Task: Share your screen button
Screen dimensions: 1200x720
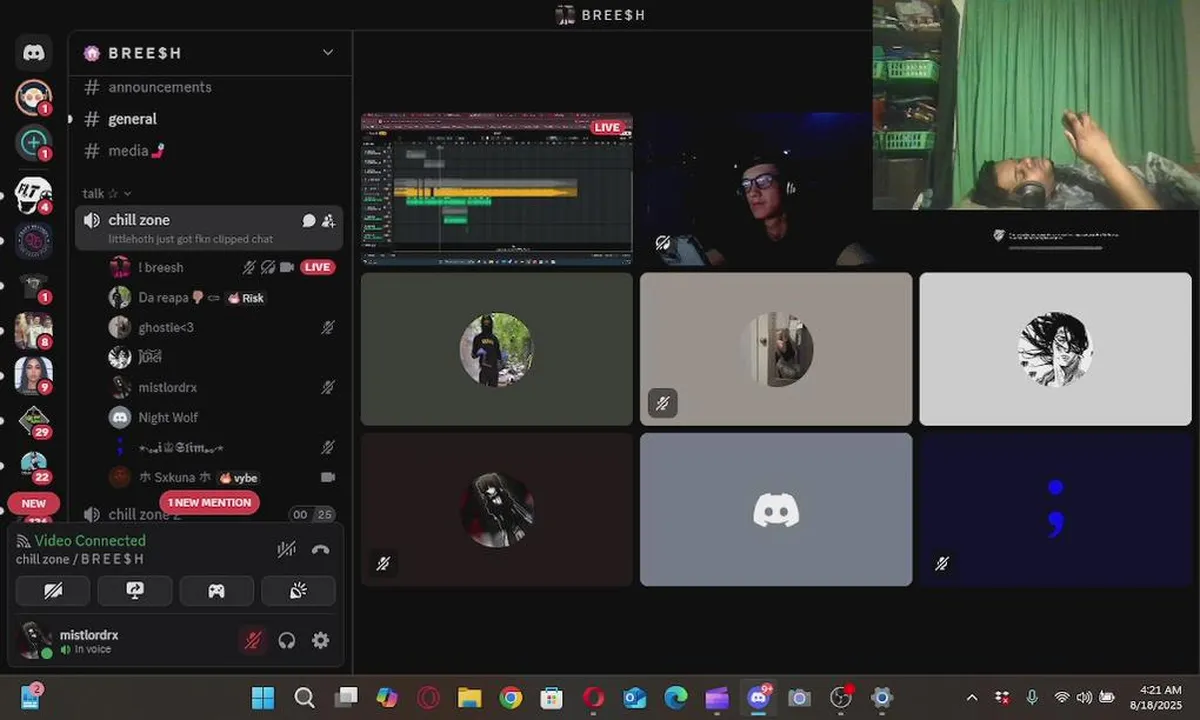Action: point(135,591)
